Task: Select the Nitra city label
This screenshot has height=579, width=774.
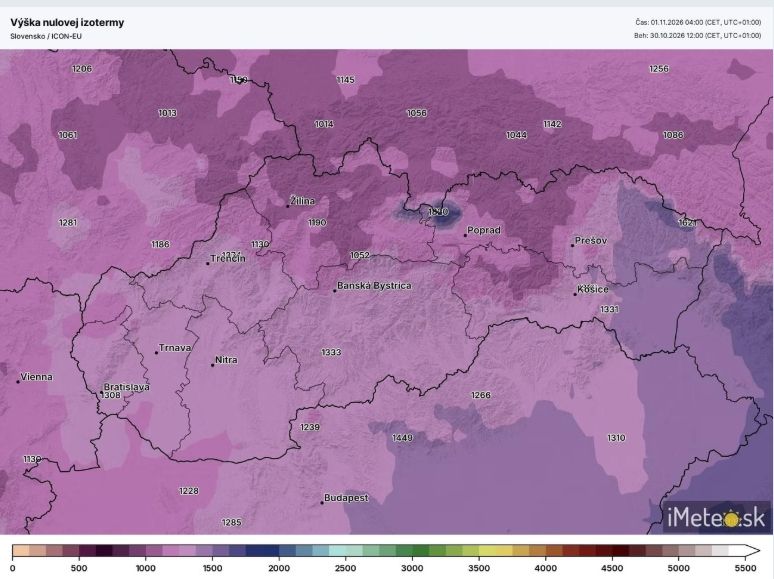Action: [x=226, y=360]
